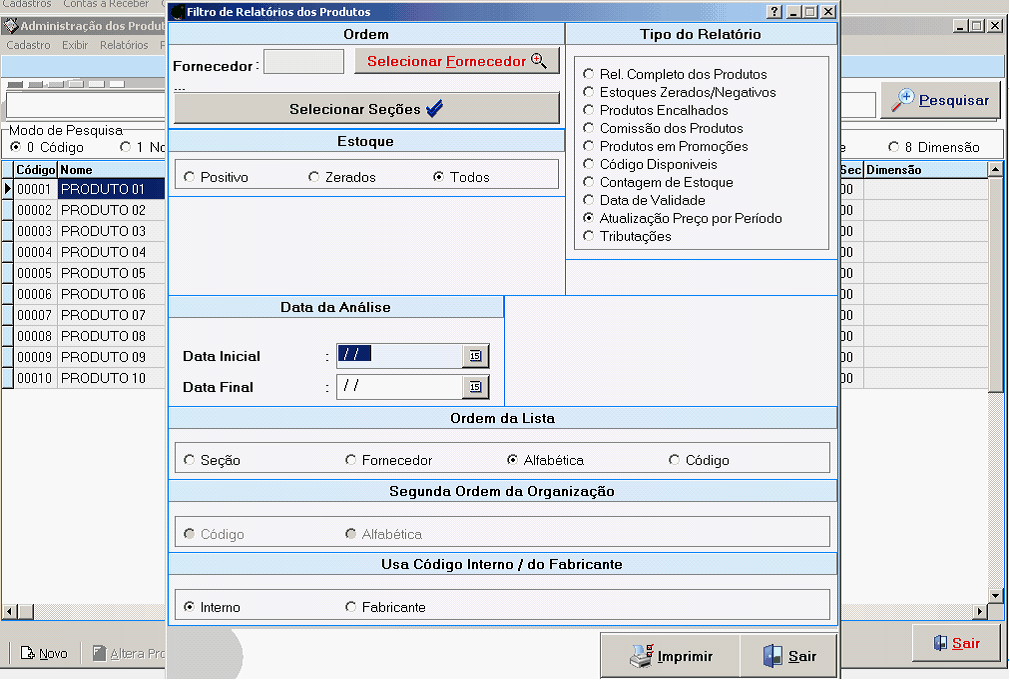Set list order to Código
Viewport: 1010px width, 680px height.
(675, 460)
